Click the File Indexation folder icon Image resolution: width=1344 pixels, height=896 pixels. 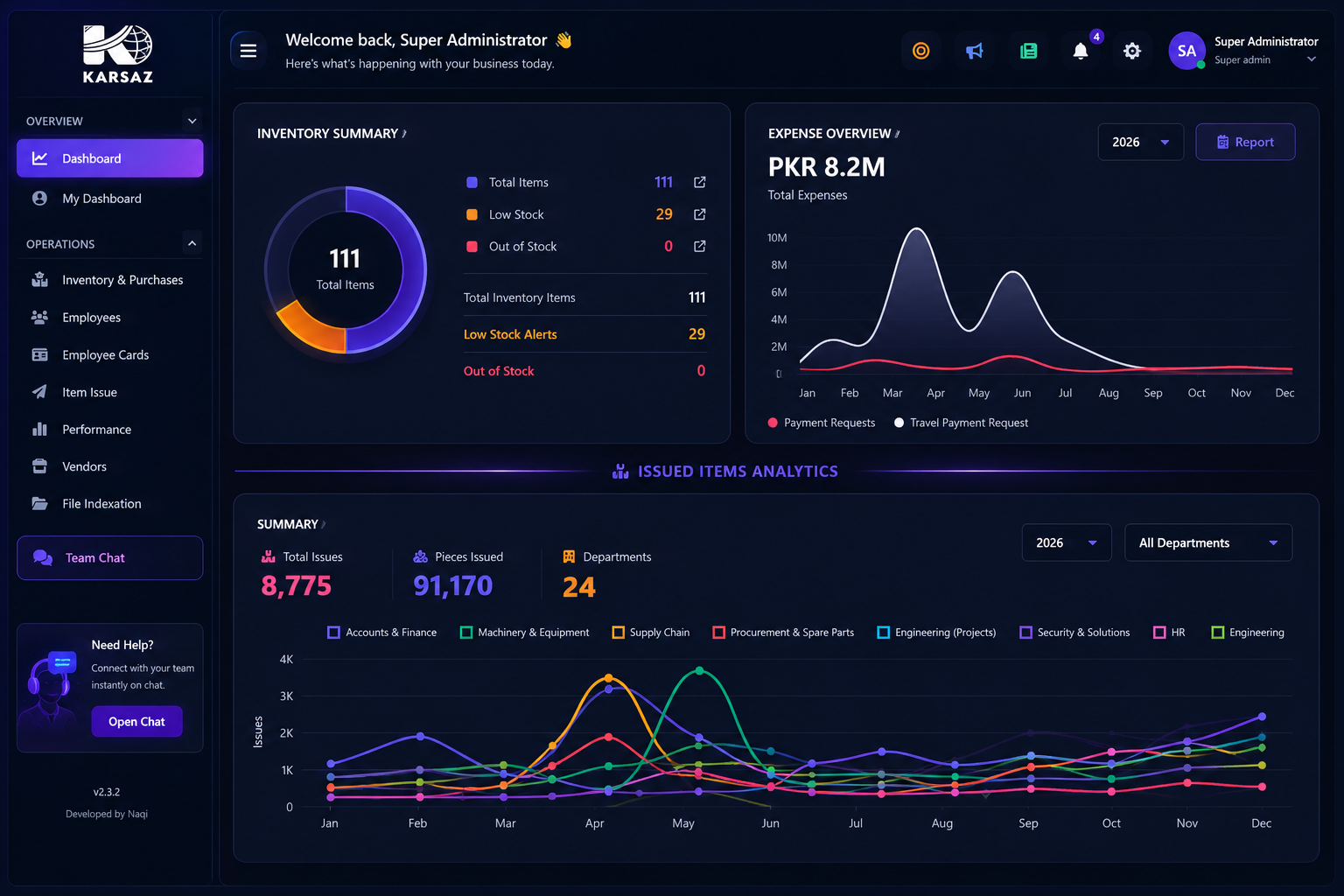point(39,504)
